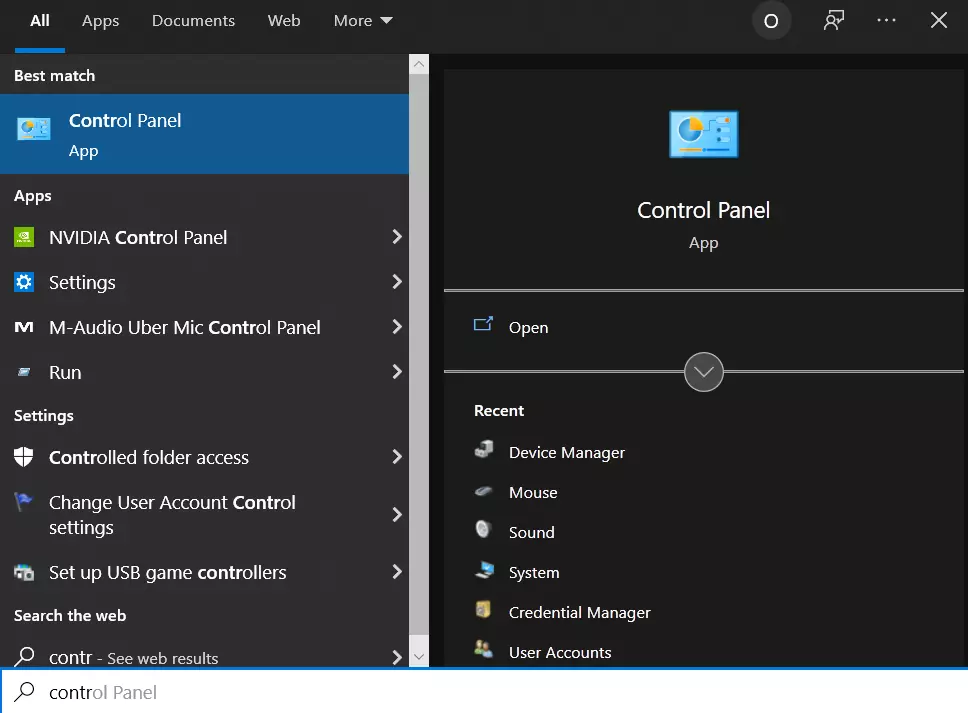
Task: Click the Sound speaker icon
Action: (x=483, y=530)
